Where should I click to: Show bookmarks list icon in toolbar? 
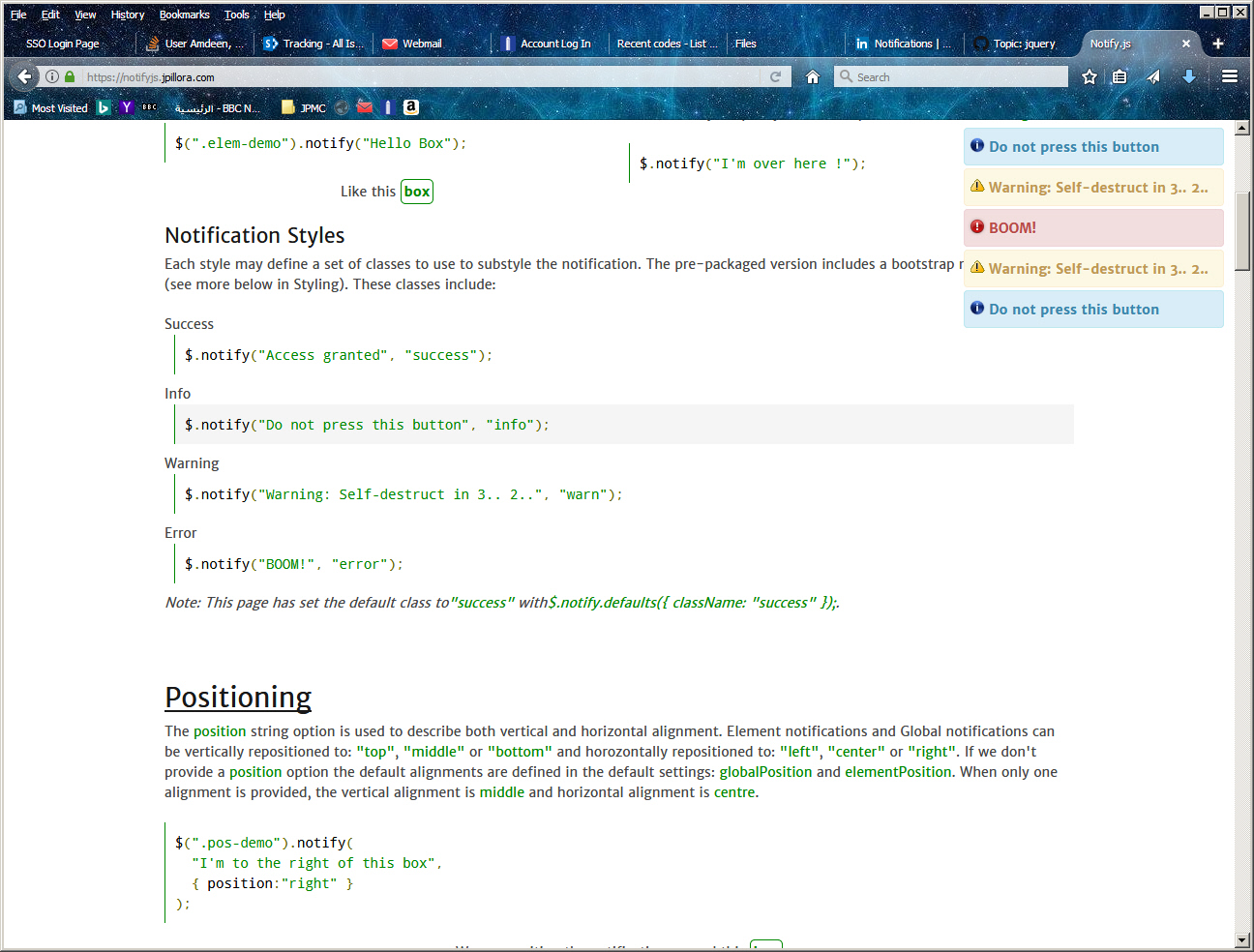pyautogui.click(x=1120, y=76)
